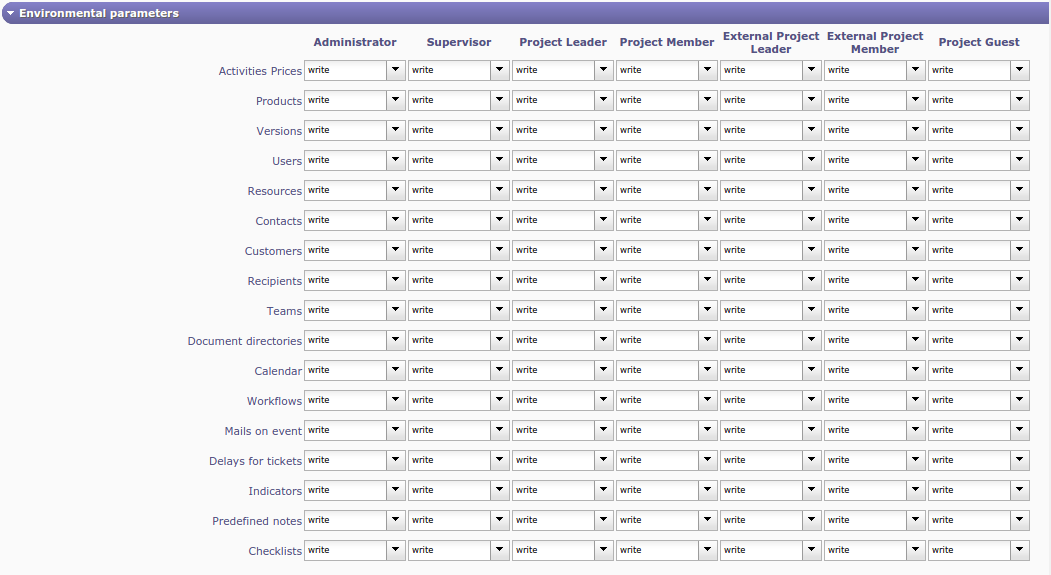Screen dimensions: 1051x575
Task: Click the Resources row label
Action: click(x=275, y=192)
